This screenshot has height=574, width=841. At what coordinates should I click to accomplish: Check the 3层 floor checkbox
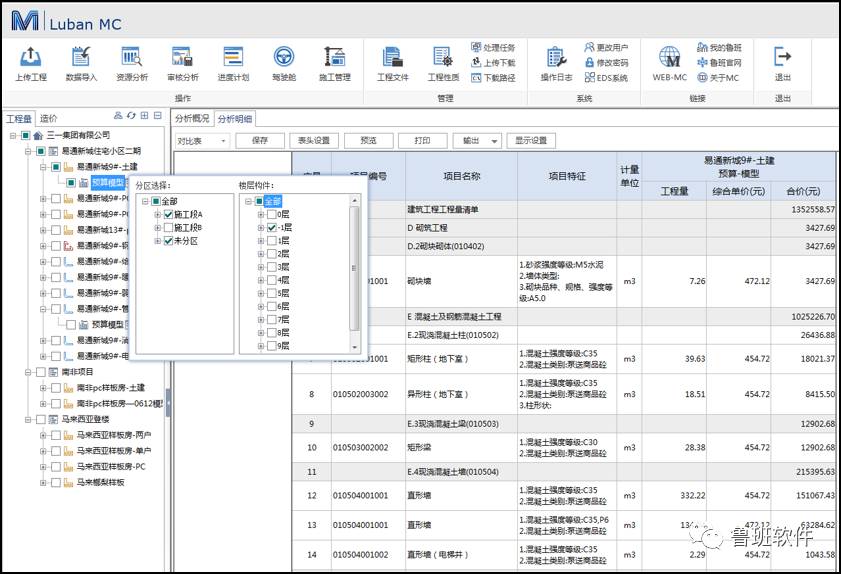click(271, 267)
